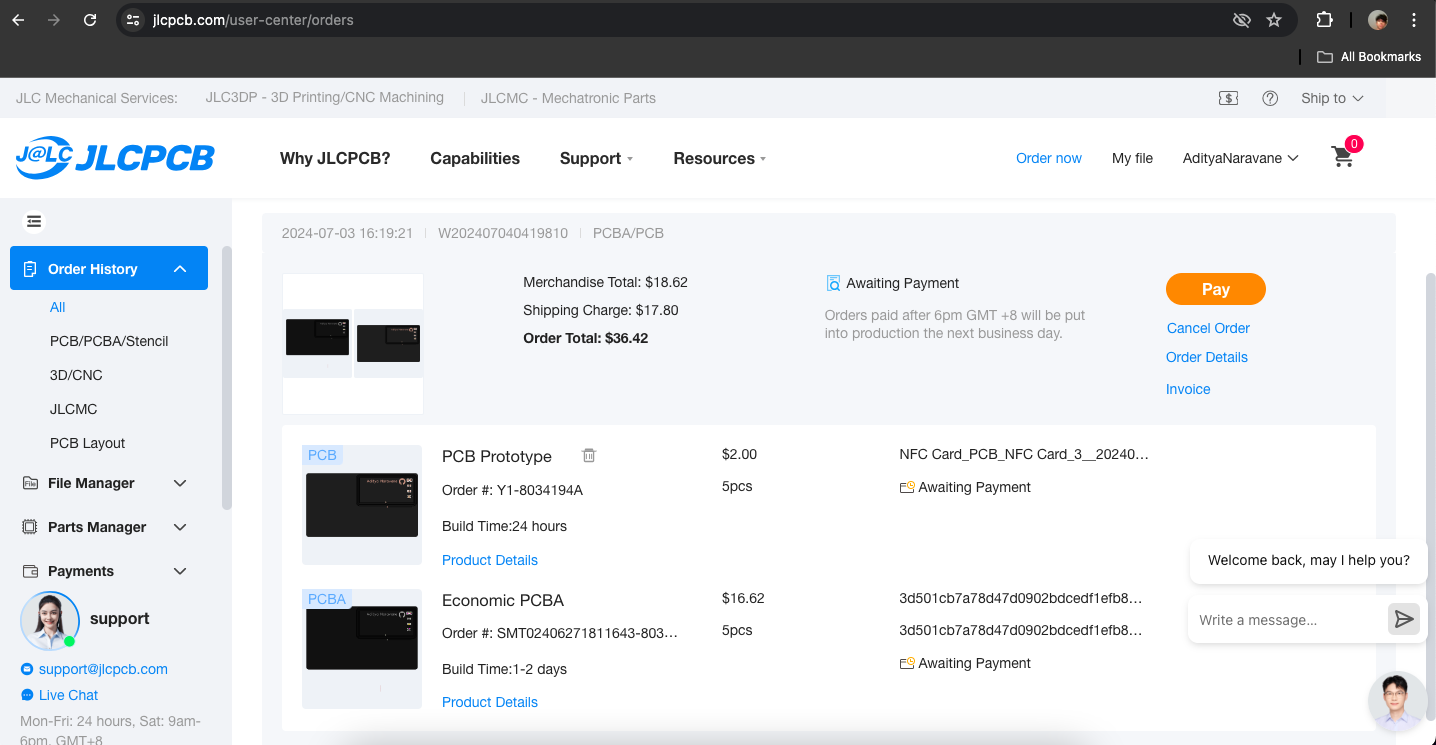Open Product Details for Economic PCBA
The width and height of the screenshot is (1436, 745).
[x=490, y=702]
